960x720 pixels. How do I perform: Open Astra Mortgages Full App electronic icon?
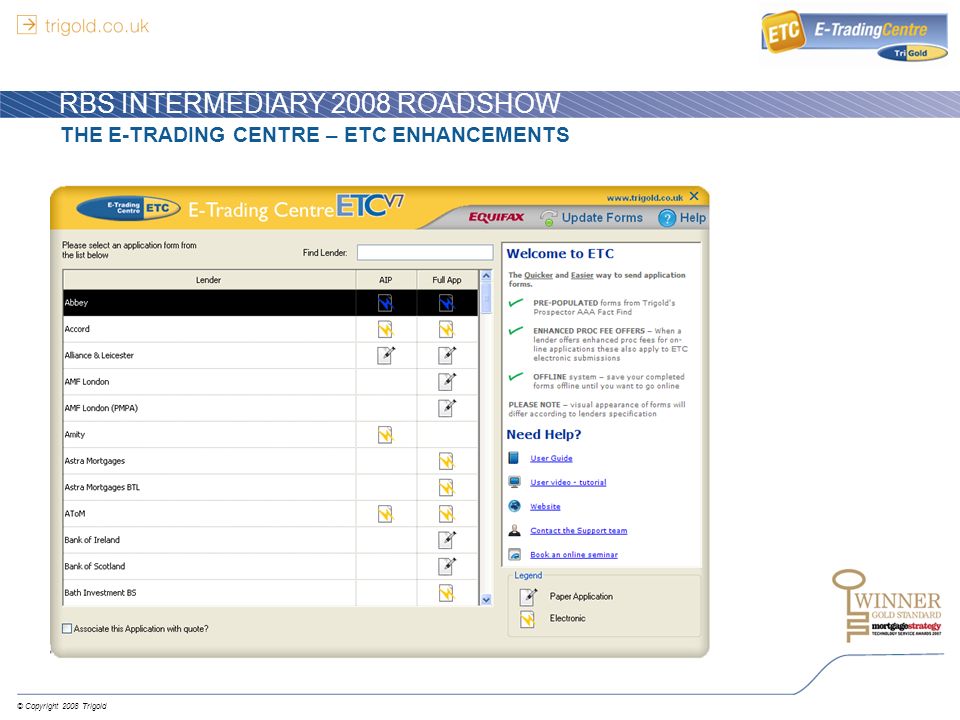click(446, 461)
